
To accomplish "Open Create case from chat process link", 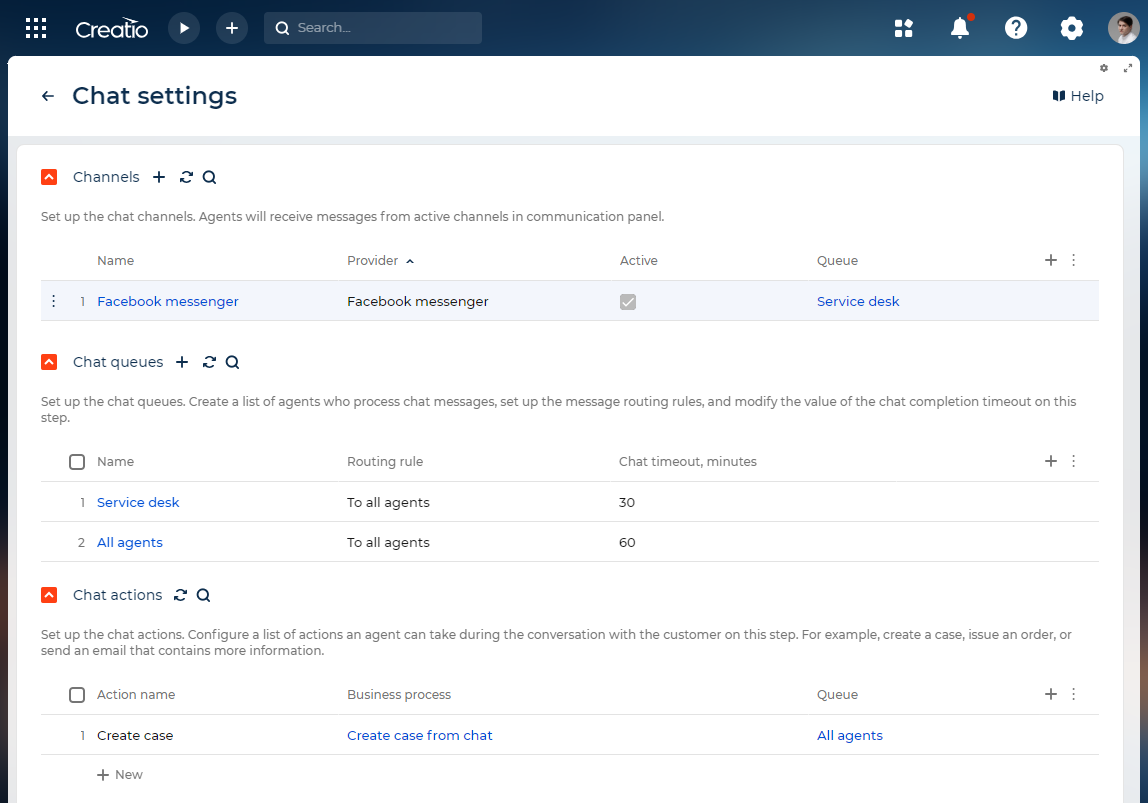I will [x=420, y=736].
